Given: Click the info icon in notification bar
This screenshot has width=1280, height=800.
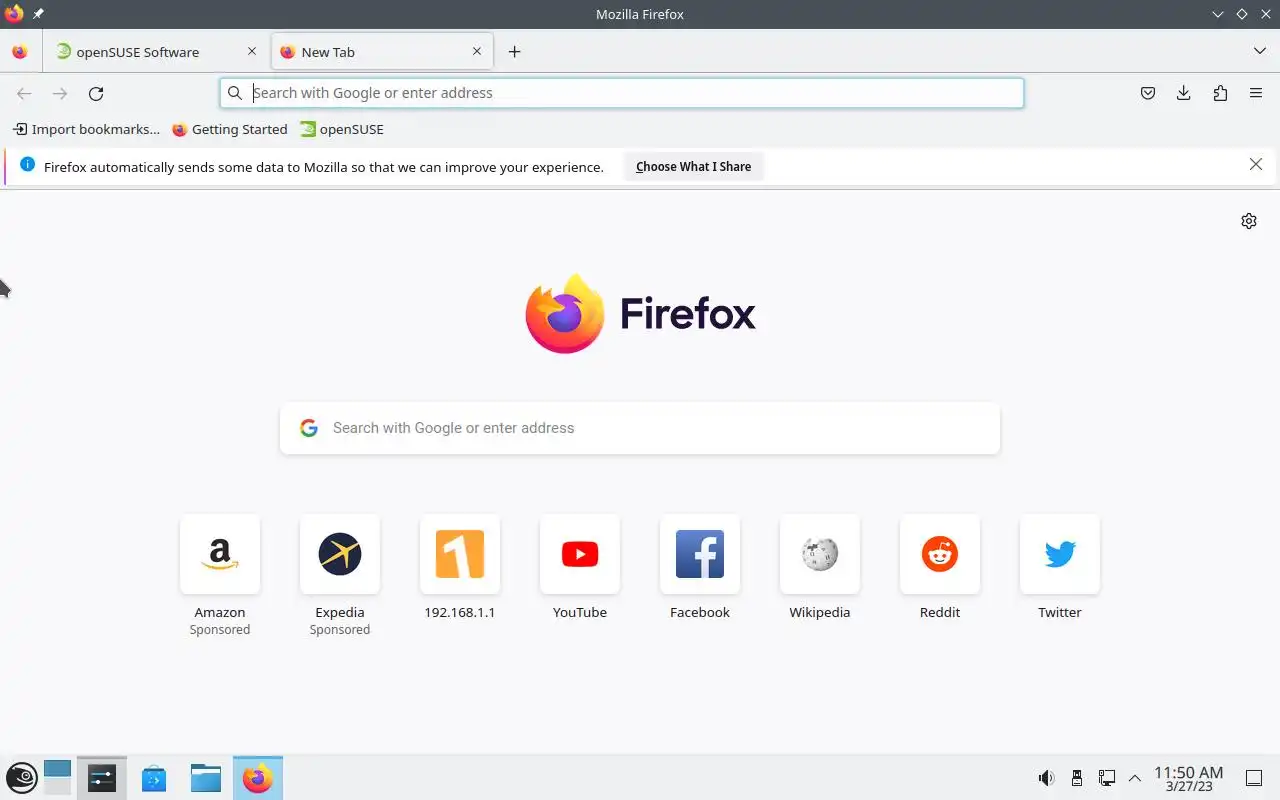Looking at the screenshot, I should 27,165.
